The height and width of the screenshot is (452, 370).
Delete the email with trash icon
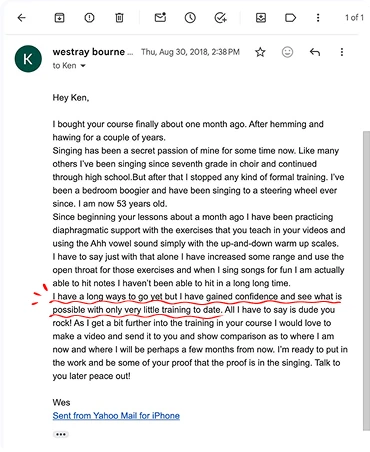(119, 18)
